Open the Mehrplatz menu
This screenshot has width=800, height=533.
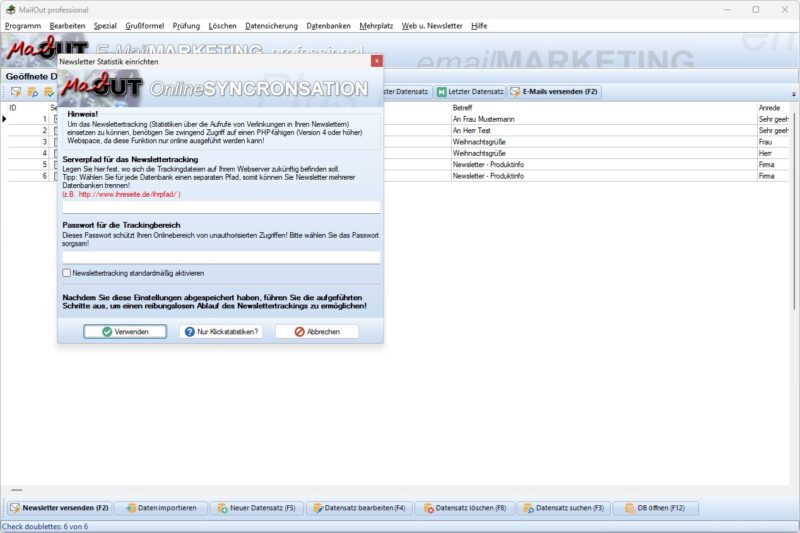376,26
